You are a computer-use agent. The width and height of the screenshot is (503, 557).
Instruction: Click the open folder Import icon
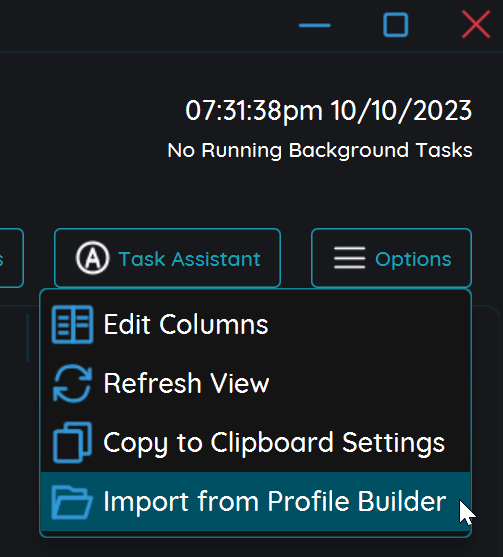[72, 502]
